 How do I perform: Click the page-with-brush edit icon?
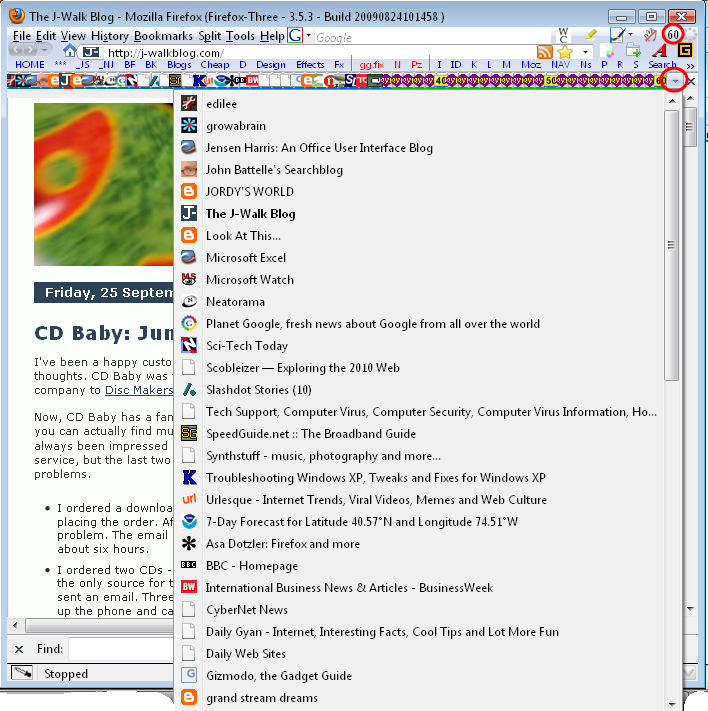[x=617, y=34]
